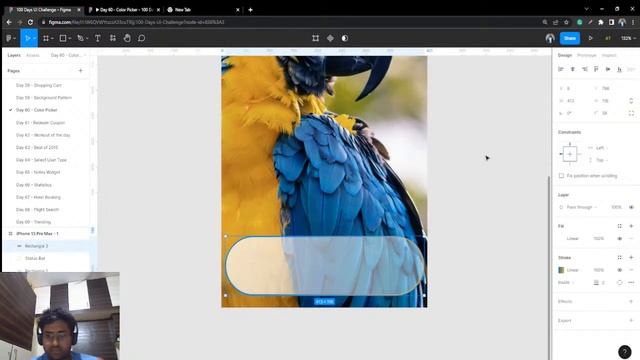Viewport: 640px width, 360px height.
Task: Click the Edit object icon in toolbar
Action: coord(316,38)
